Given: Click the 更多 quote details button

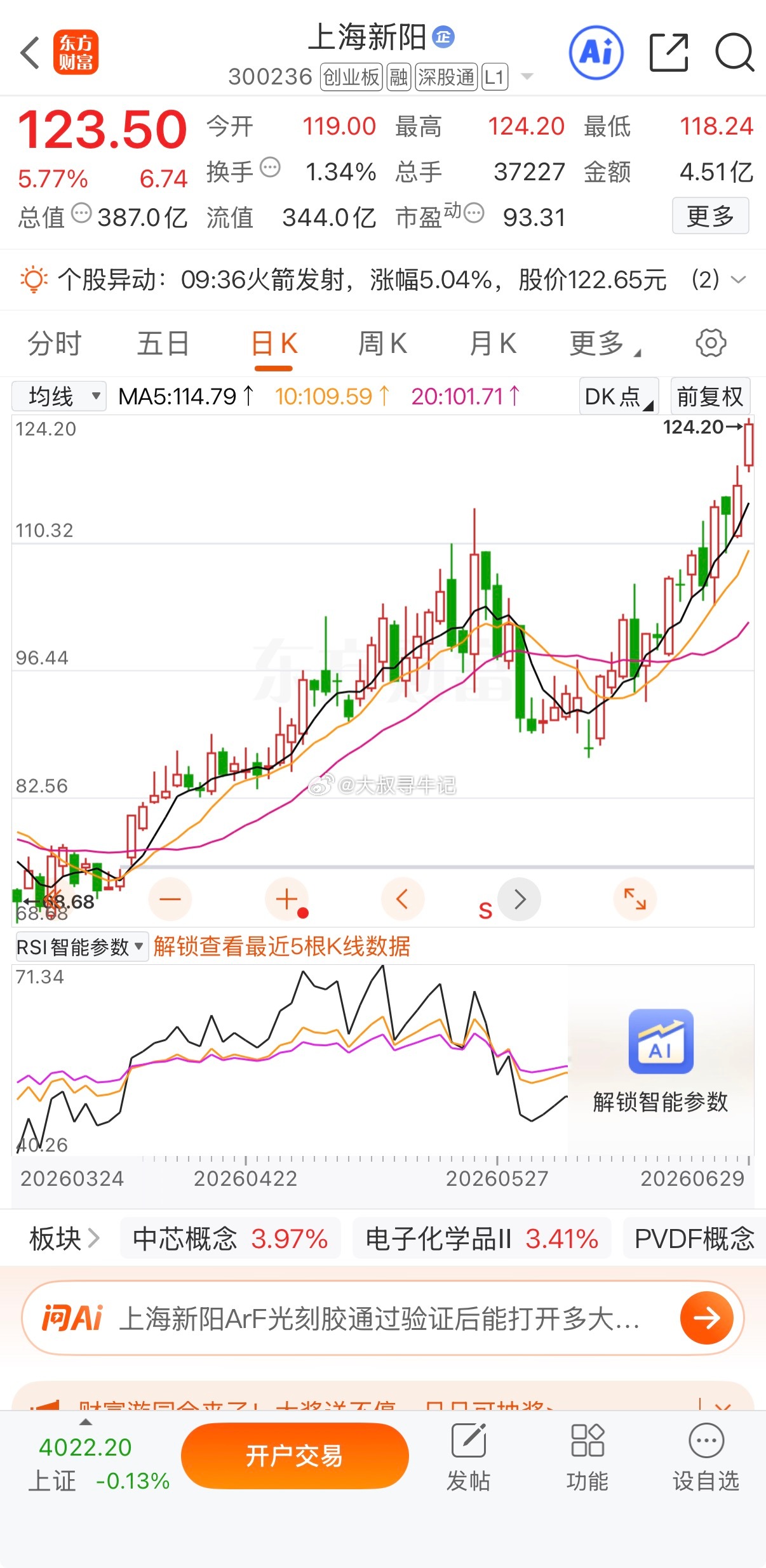Looking at the screenshot, I should point(710,216).
